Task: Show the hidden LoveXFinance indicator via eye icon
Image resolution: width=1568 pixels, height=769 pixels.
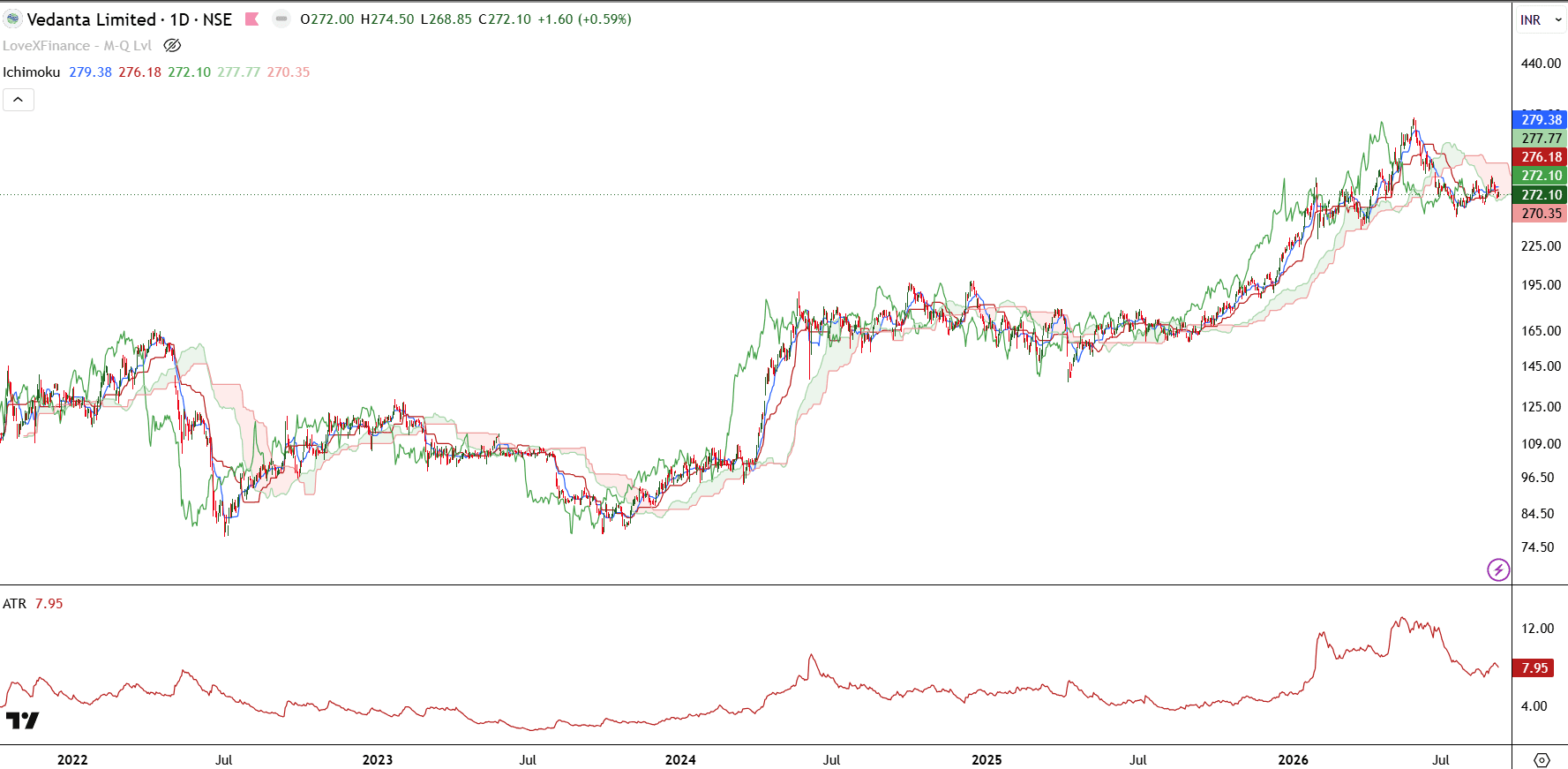Action: pos(172,45)
